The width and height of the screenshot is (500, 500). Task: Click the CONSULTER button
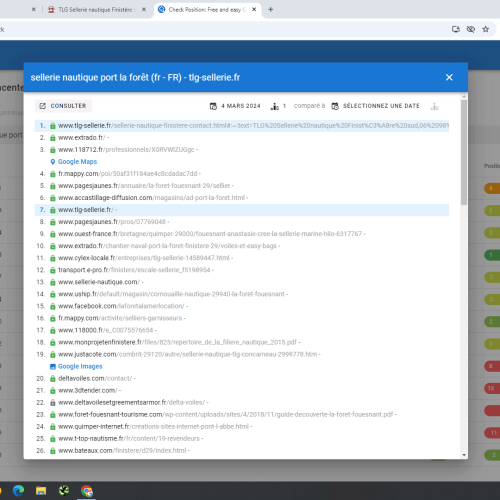63,106
